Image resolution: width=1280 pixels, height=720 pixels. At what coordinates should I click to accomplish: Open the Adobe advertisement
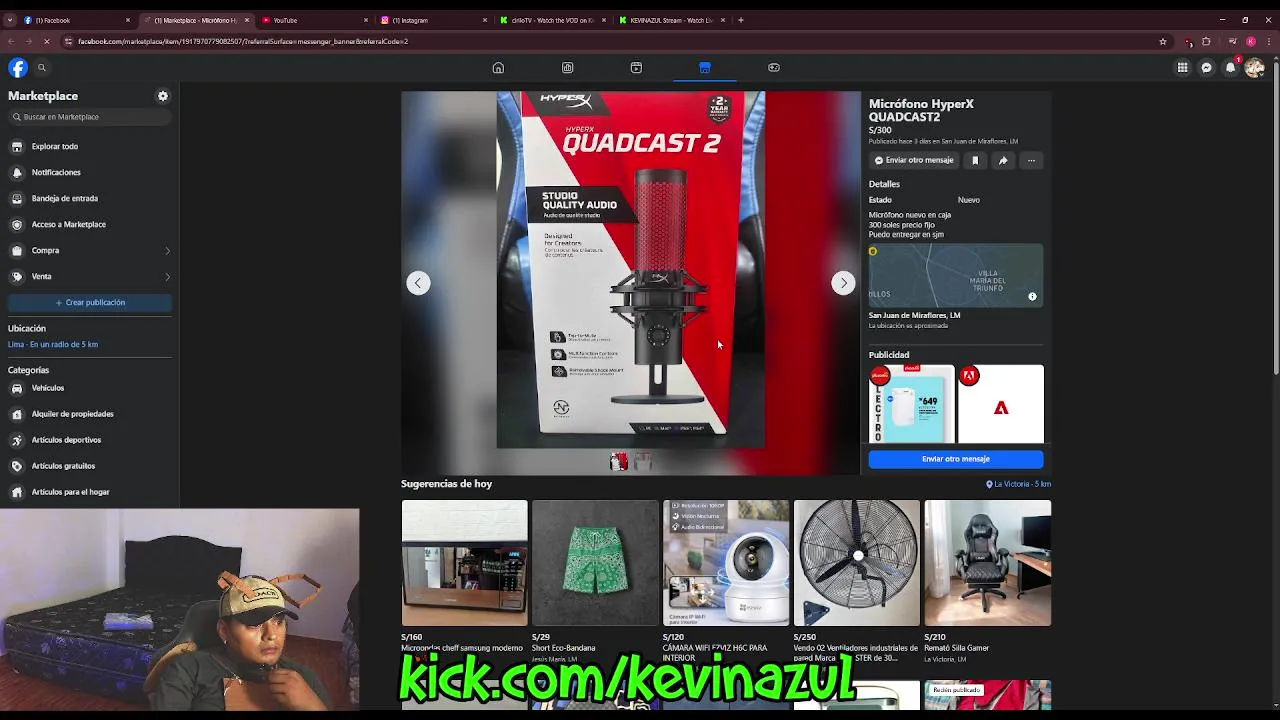click(1001, 403)
